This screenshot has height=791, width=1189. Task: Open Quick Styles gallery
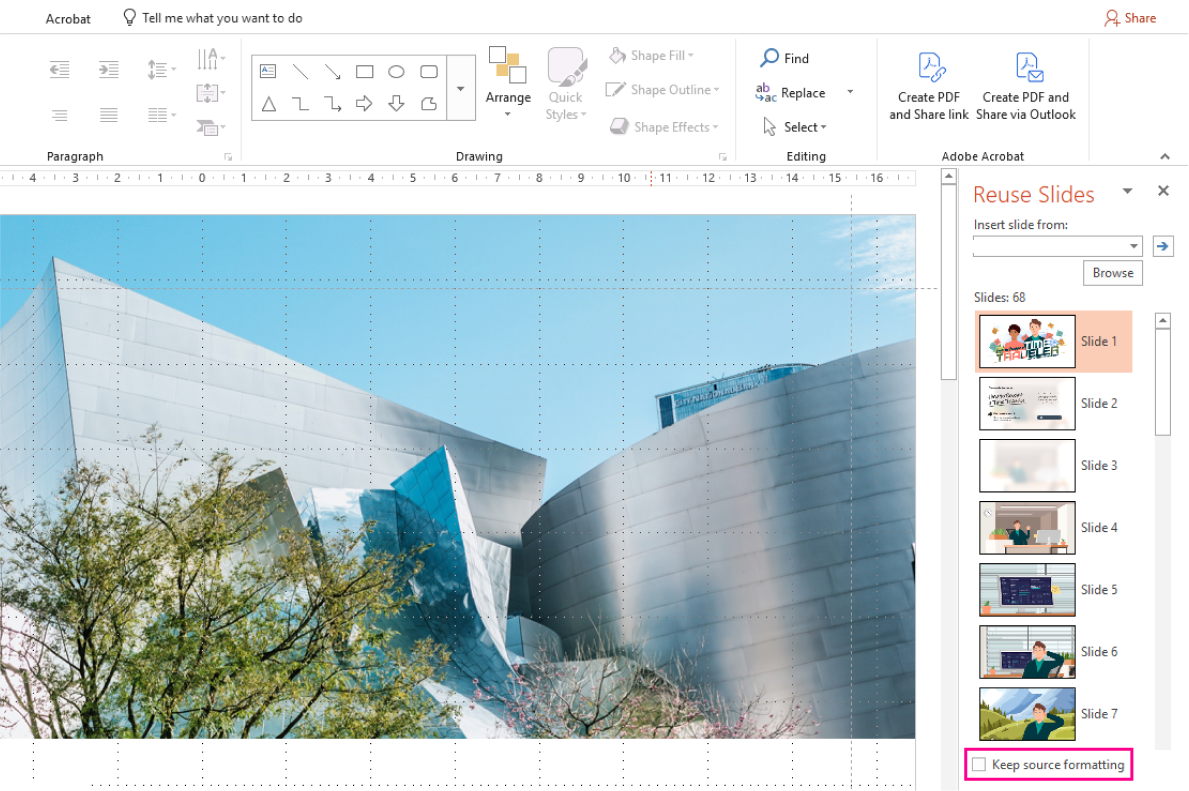[566, 83]
